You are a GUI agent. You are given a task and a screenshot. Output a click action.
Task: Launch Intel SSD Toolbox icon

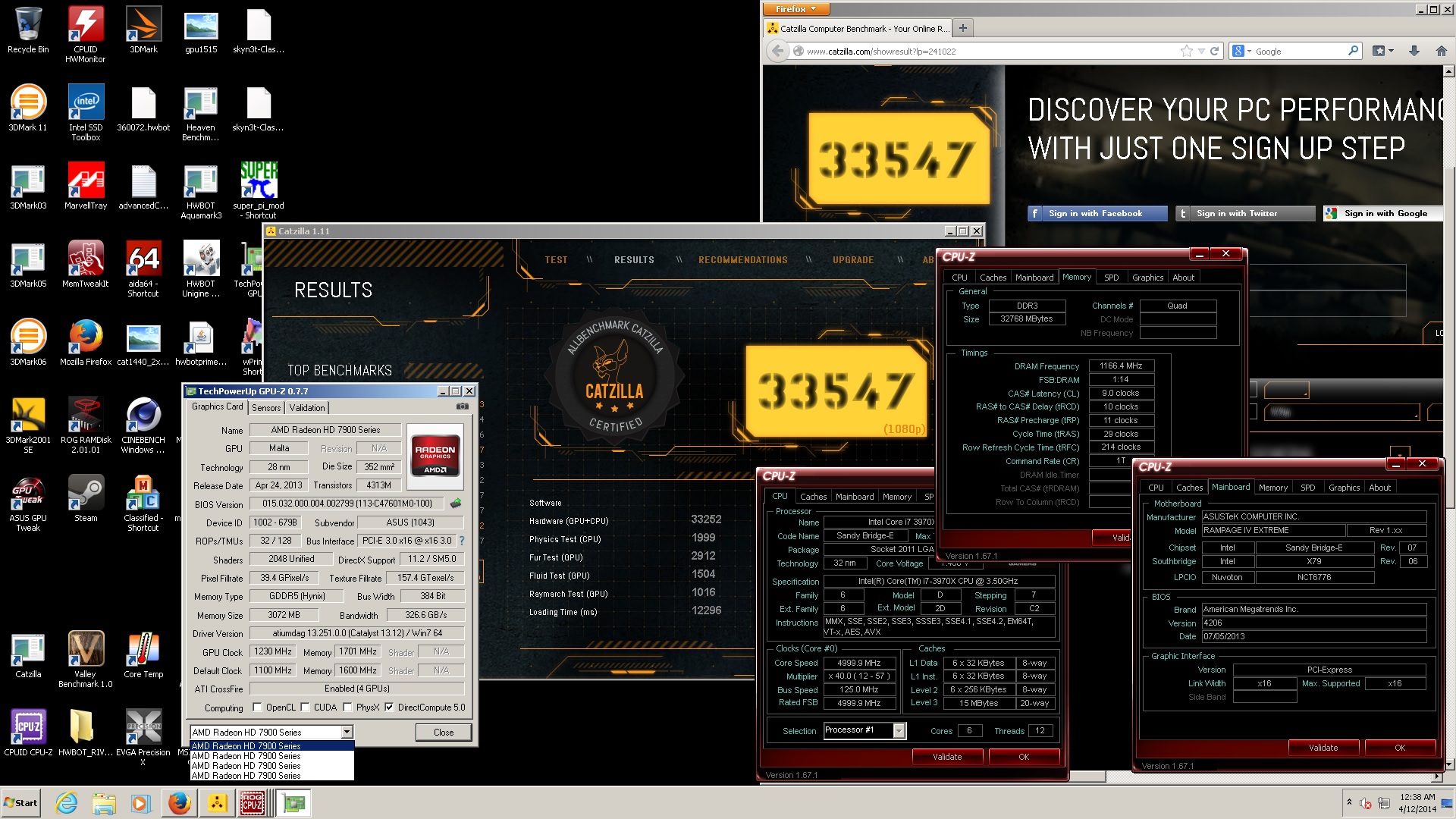pos(86,111)
